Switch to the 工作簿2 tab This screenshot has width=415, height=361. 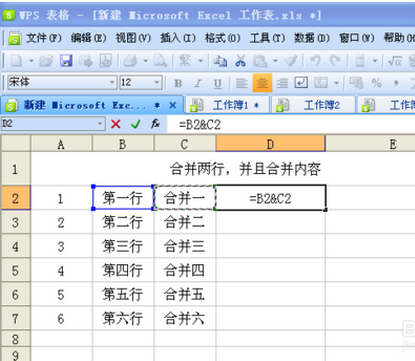coord(313,105)
